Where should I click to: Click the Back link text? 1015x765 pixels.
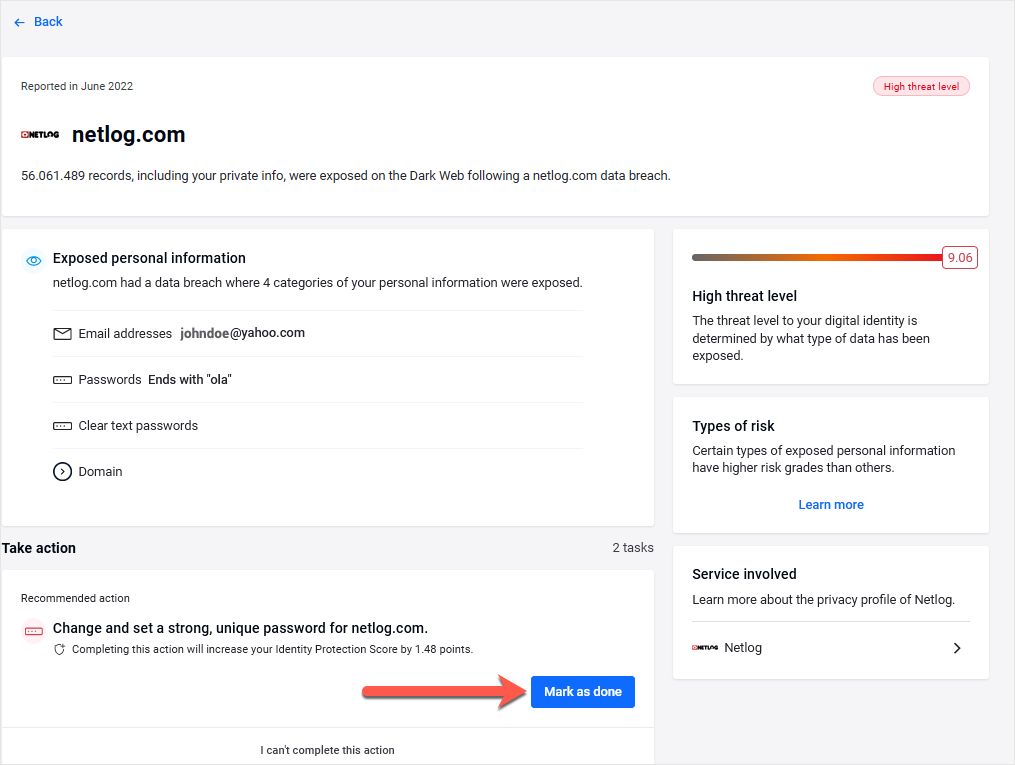(48, 22)
